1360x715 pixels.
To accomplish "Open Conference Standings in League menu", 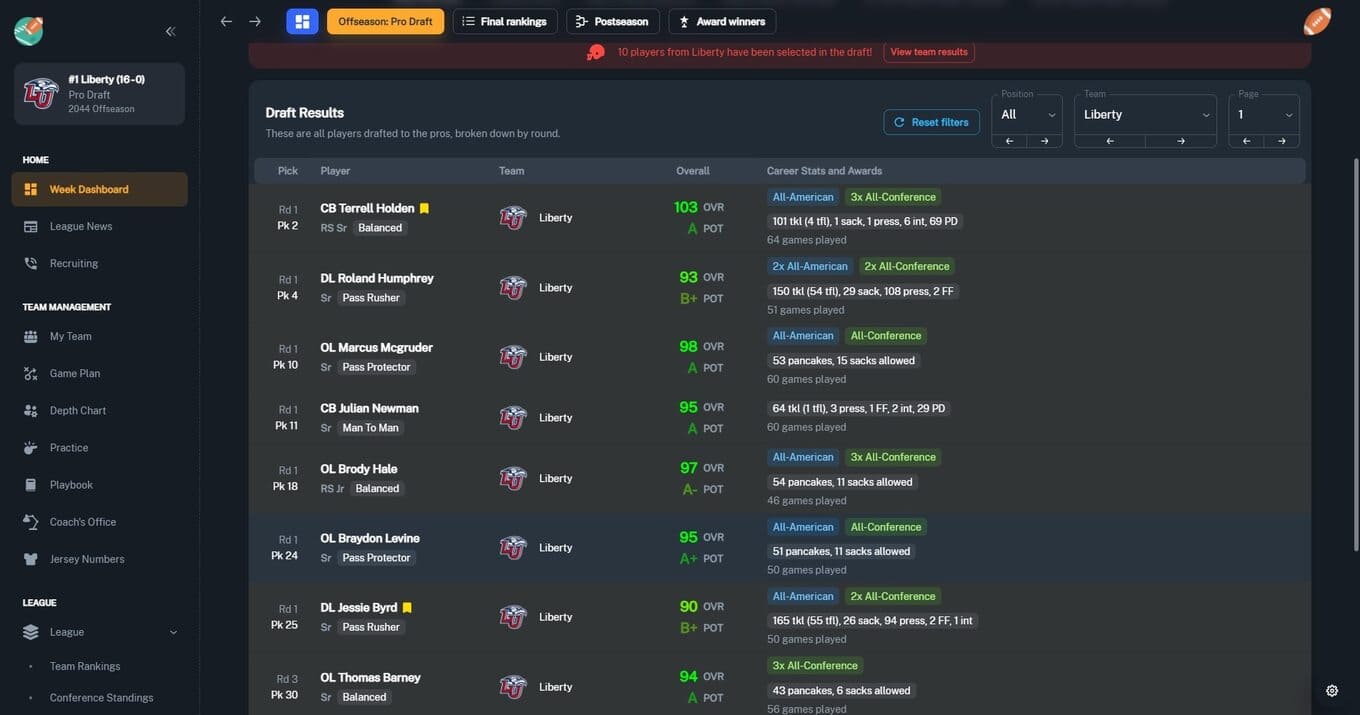I will point(101,698).
